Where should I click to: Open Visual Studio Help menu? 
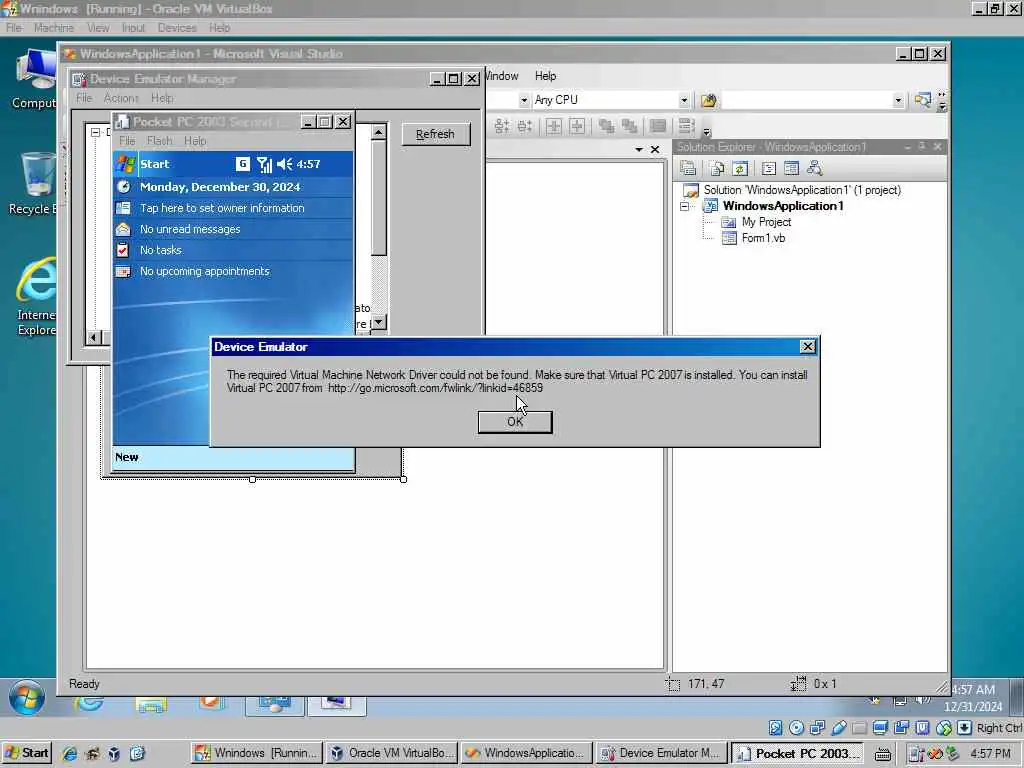tap(545, 76)
